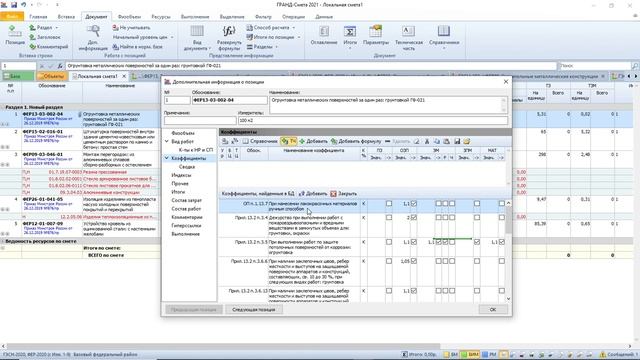
Task: Switch to the Объекты tab
Action: (52, 76)
